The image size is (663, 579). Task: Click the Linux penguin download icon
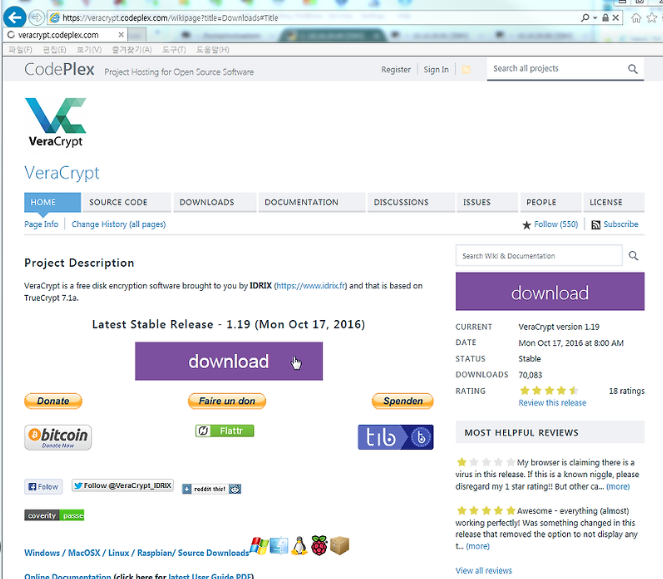point(299,546)
